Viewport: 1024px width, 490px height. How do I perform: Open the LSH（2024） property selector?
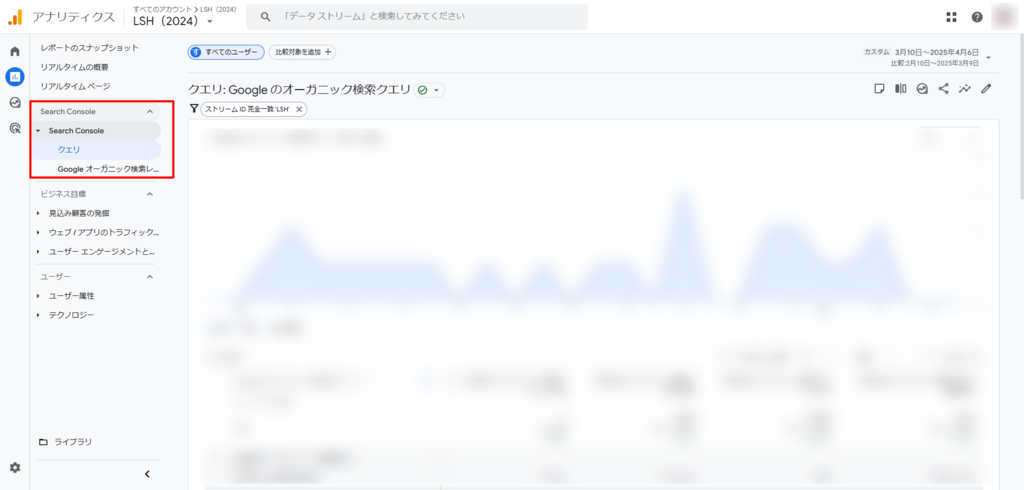tap(172, 21)
